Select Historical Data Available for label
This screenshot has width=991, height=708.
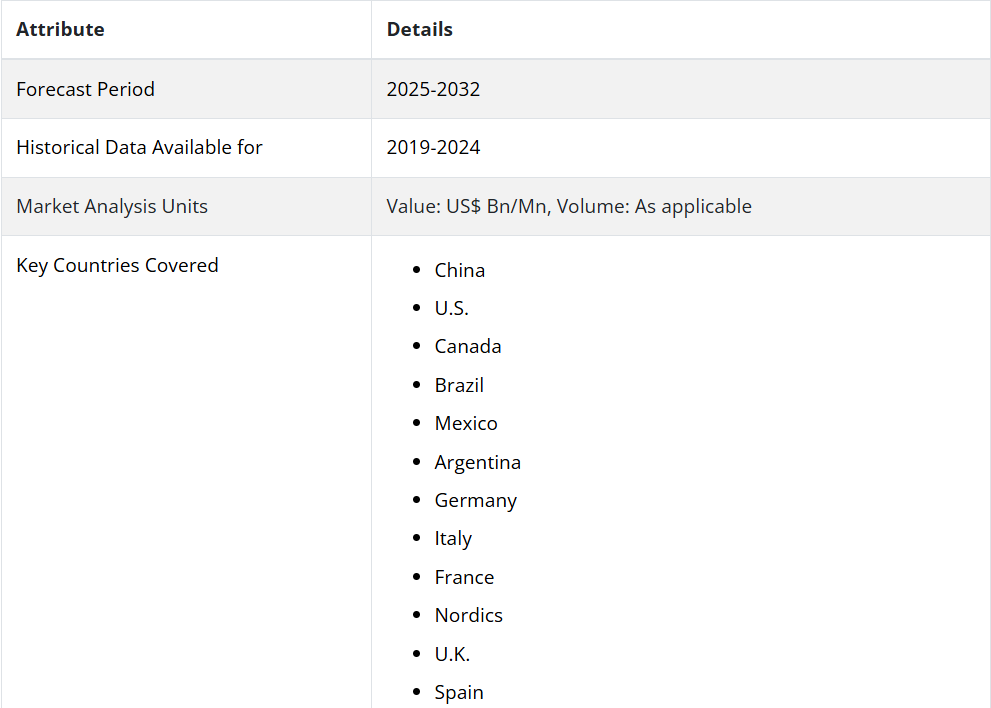coord(139,147)
